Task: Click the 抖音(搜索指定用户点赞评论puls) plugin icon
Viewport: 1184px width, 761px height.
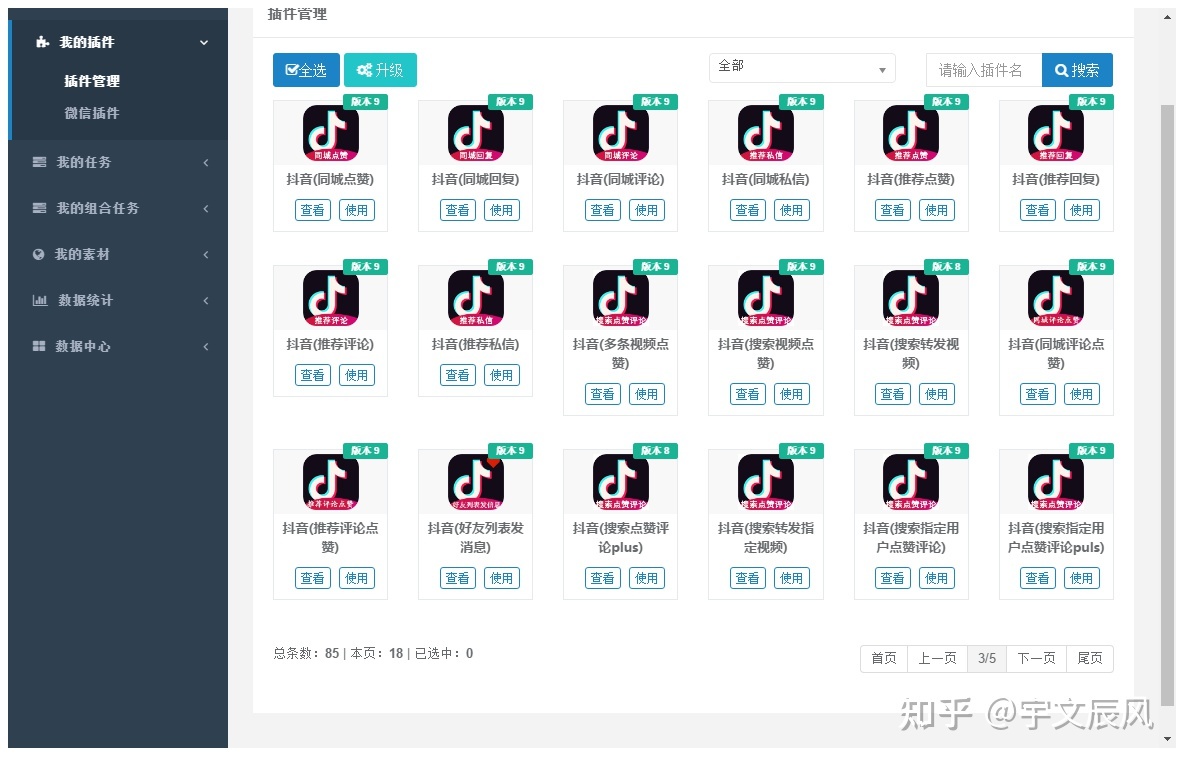Action: tap(1055, 482)
